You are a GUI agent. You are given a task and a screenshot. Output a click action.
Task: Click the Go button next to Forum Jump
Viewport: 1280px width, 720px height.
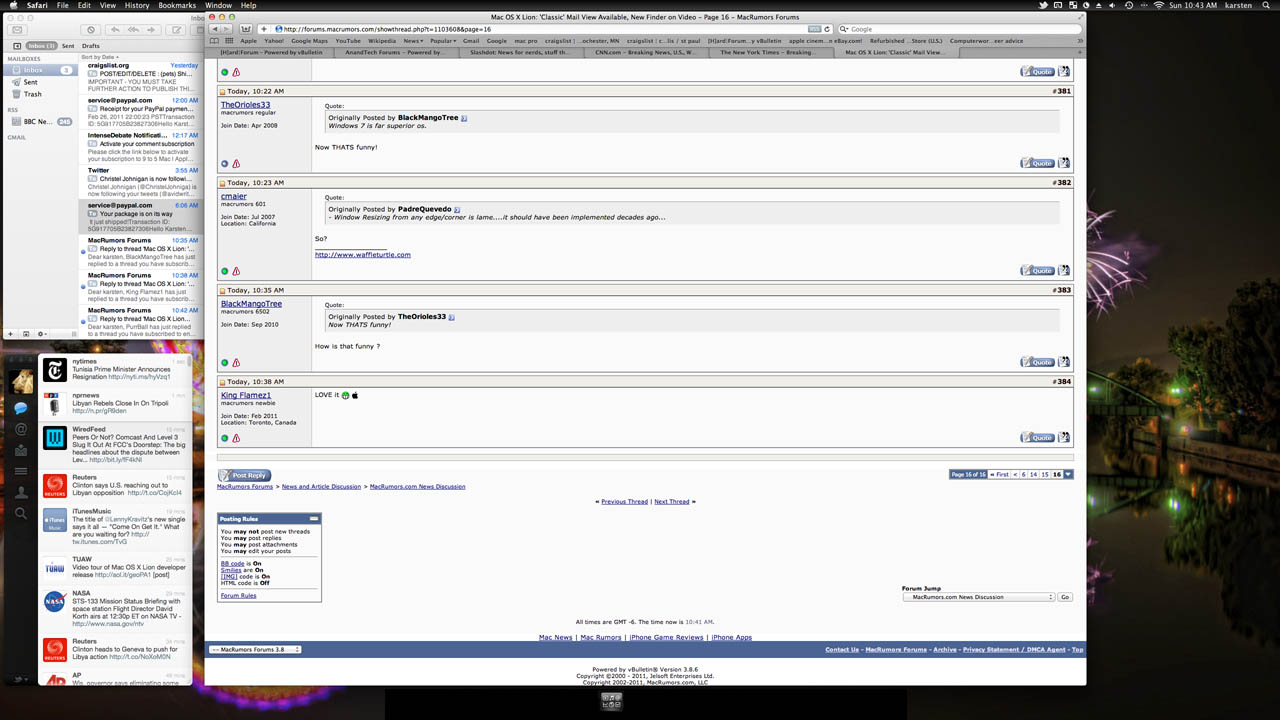tap(1065, 597)
